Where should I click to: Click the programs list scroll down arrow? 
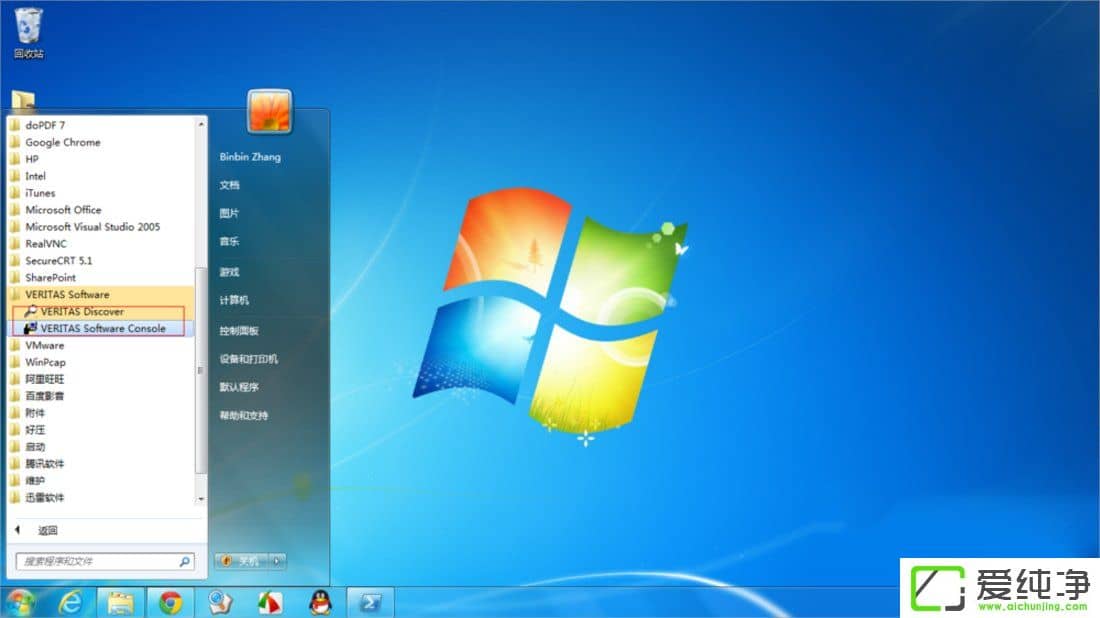point(200,498)
